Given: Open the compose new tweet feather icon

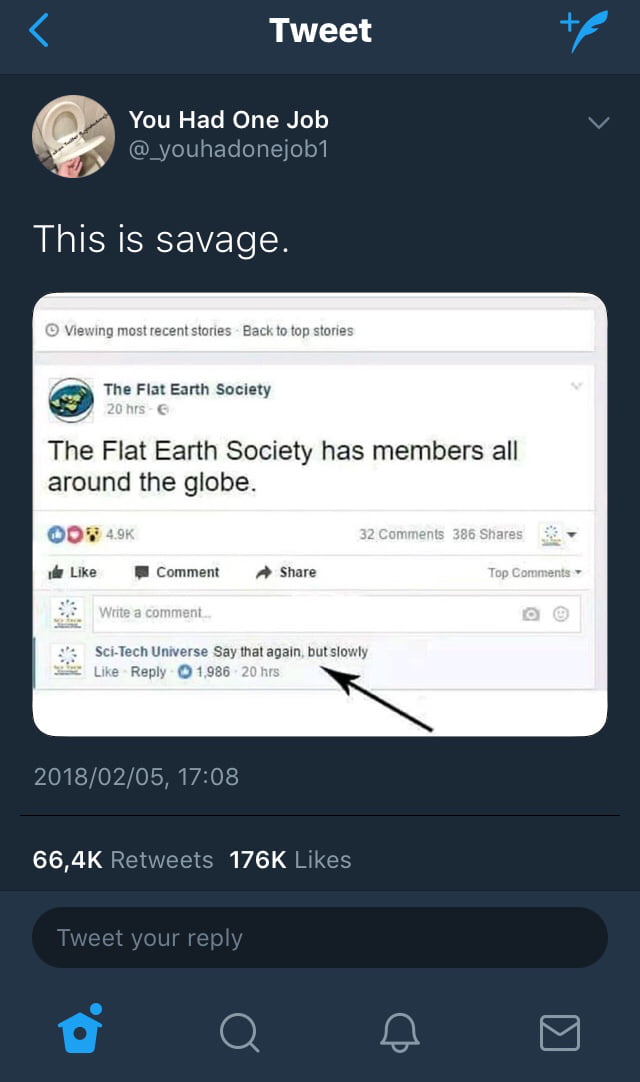Looking at the screenshot, I should (x=584, y=31).
